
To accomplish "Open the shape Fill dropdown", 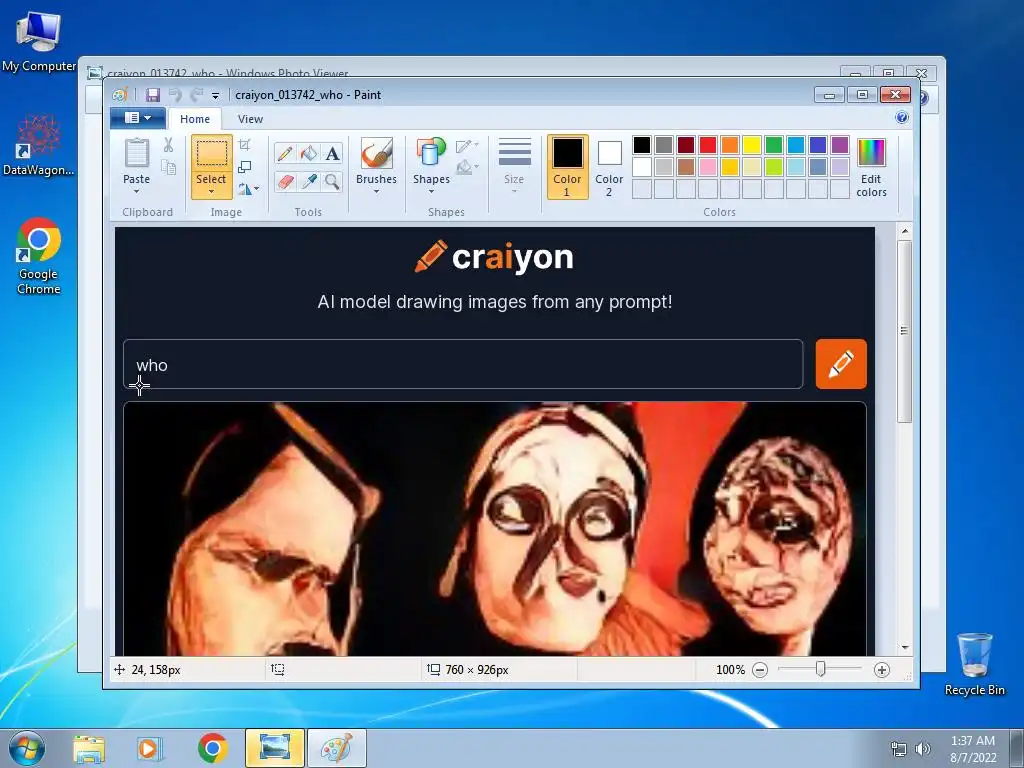I will point(467,168).
